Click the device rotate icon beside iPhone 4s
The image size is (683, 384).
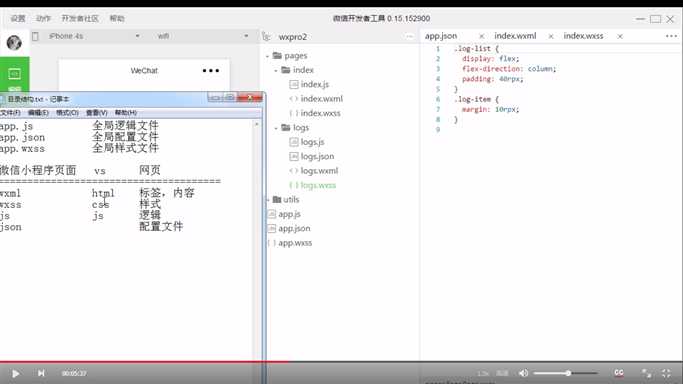pyautogui.click(x=35, y=37)
